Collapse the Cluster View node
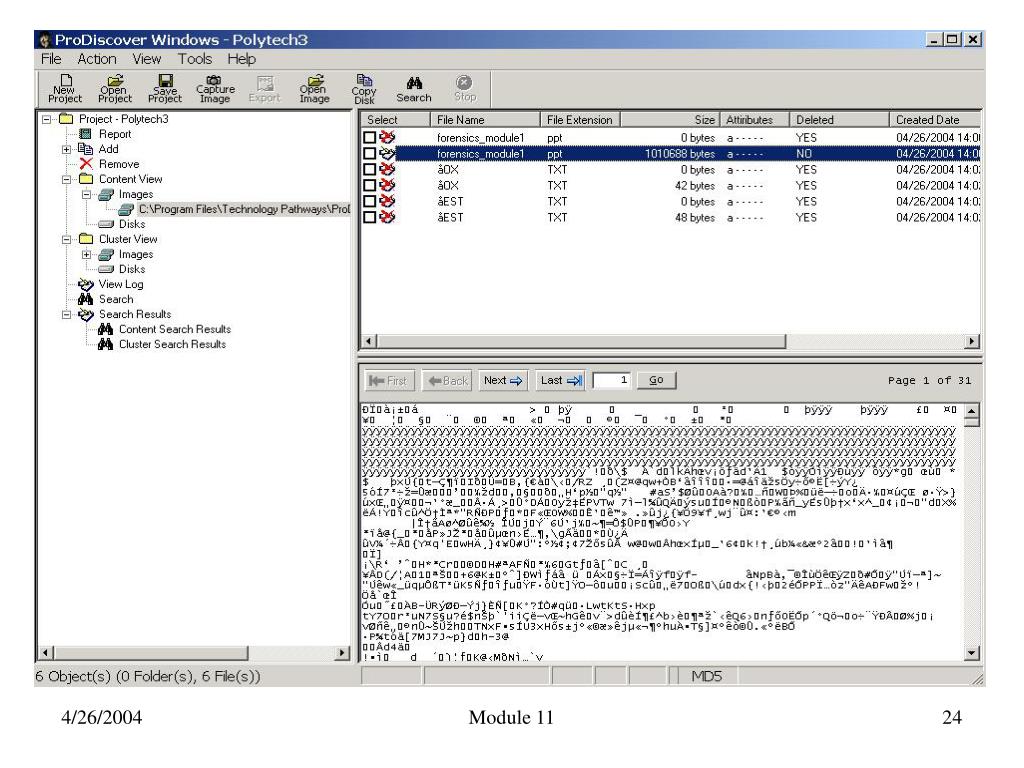 click(x=66, y=239)
